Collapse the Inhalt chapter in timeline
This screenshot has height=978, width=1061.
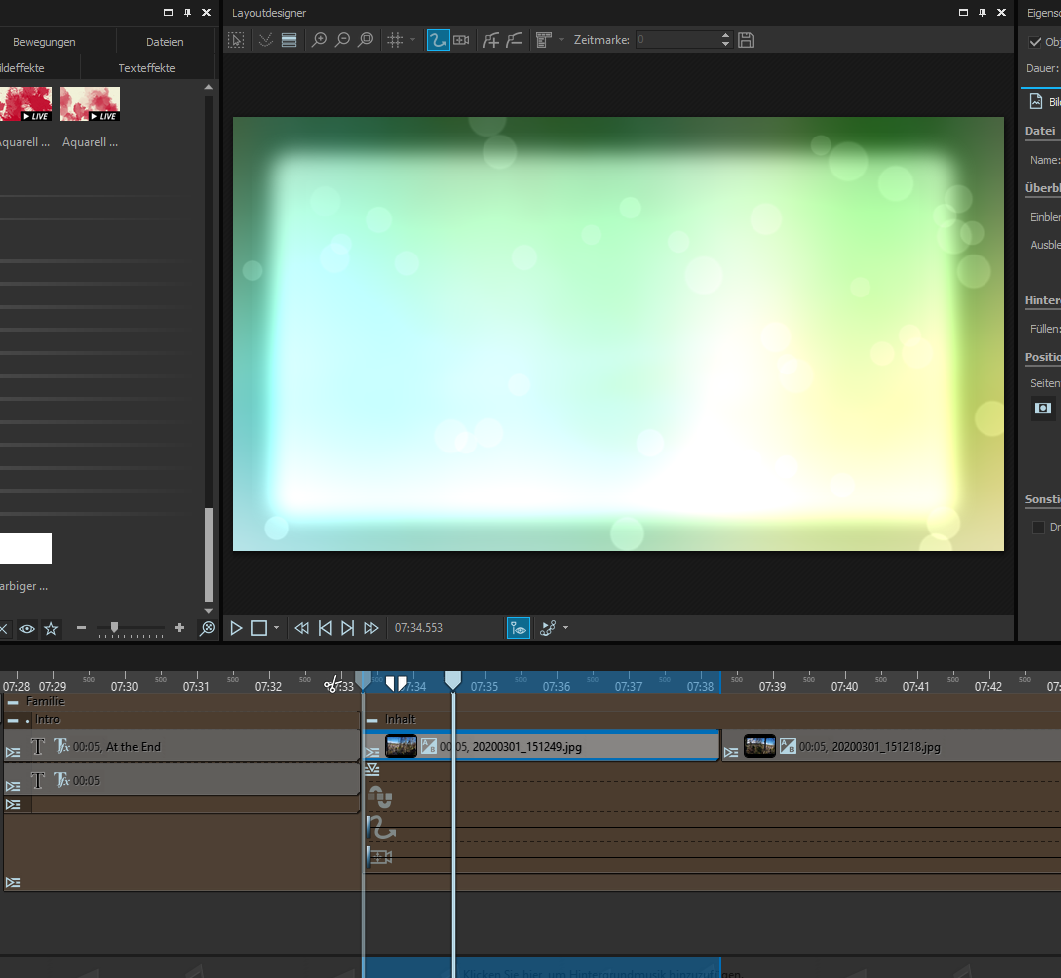click(x=372, y=720)
